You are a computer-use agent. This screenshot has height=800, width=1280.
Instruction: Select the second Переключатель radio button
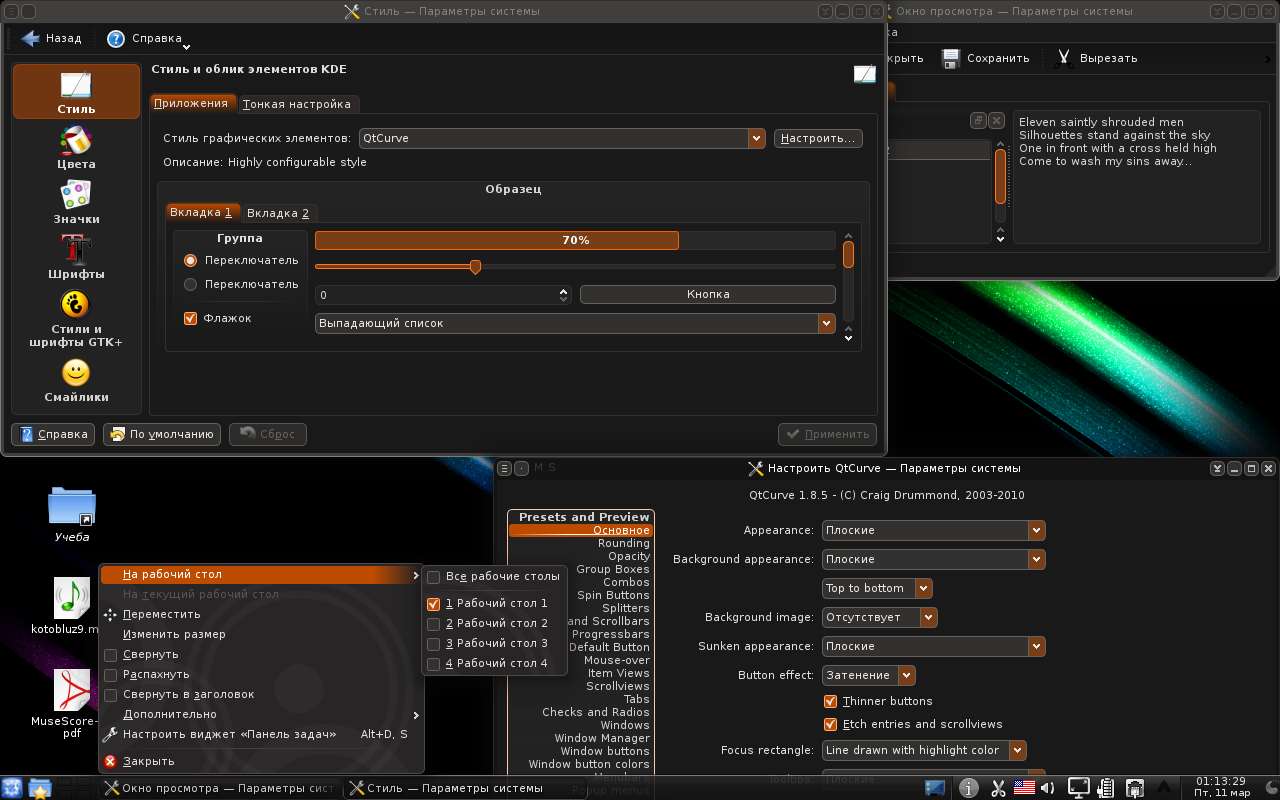pyautogui.click(x=191, y=284)
